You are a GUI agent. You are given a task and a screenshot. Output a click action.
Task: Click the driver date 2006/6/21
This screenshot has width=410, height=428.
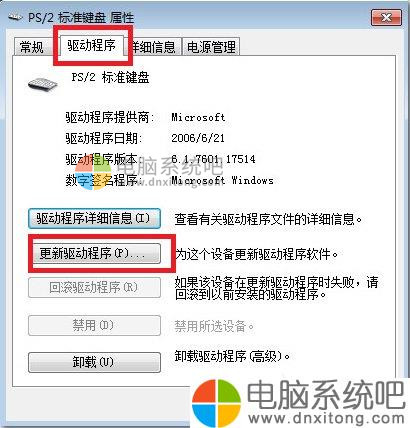pyautogui.click(x=198, y=138)
